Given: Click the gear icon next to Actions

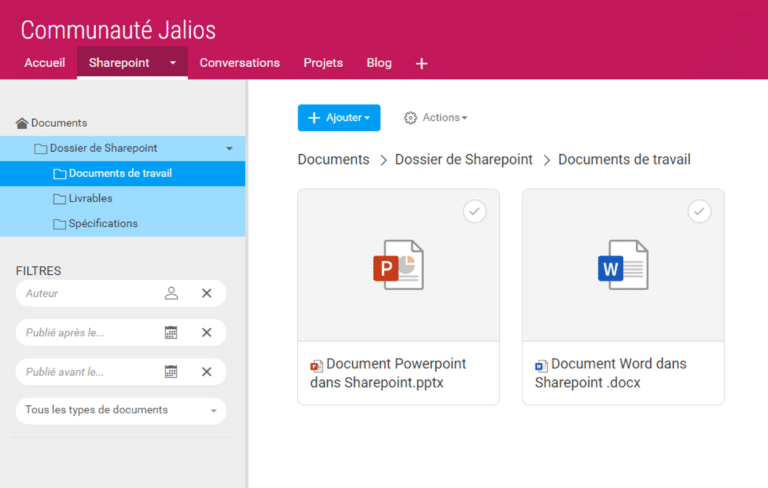Looking at the screenshot, I should 410,118.
